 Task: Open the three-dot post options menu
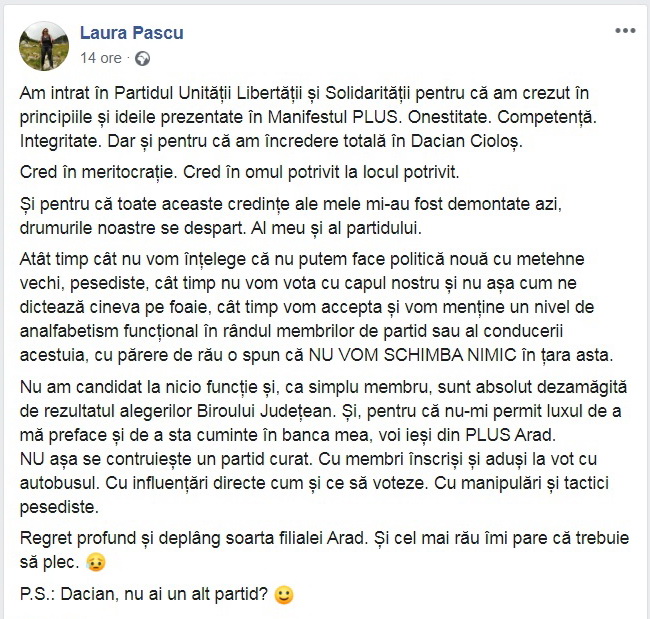tap(625, 31)
